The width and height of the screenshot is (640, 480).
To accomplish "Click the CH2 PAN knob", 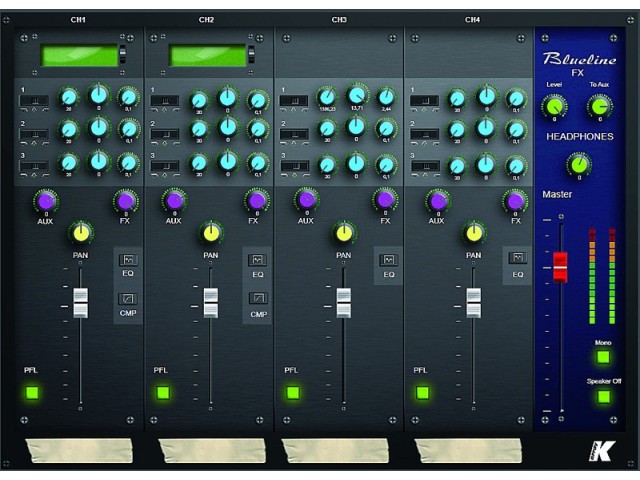I will coord(211,233).
